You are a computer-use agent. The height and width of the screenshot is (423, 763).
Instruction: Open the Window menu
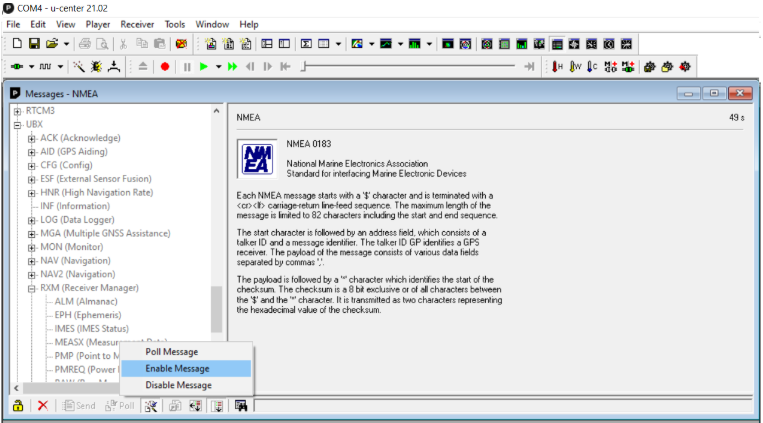pos(212,24)
